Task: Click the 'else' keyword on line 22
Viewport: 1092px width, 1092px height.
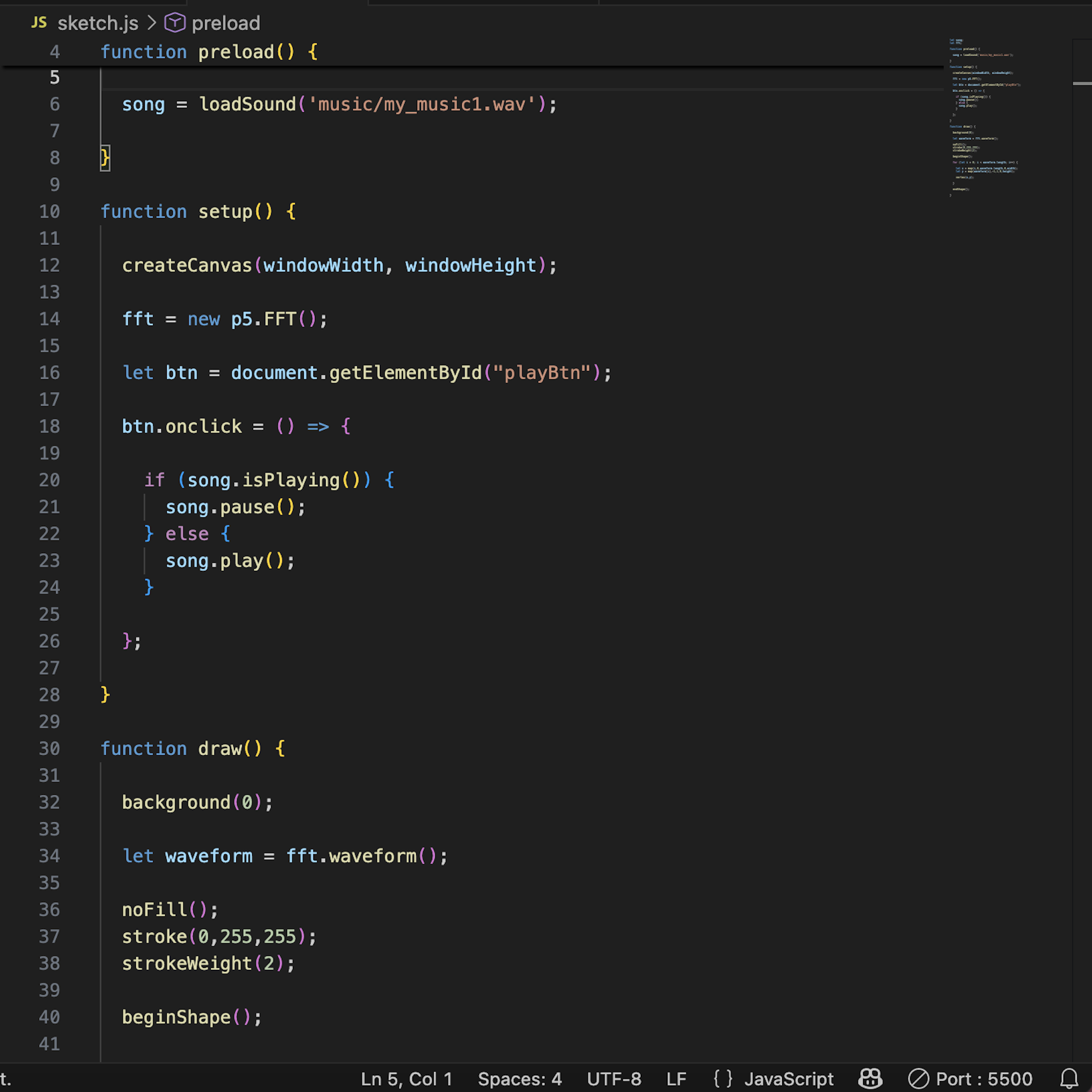Action: tap(187, 533)
